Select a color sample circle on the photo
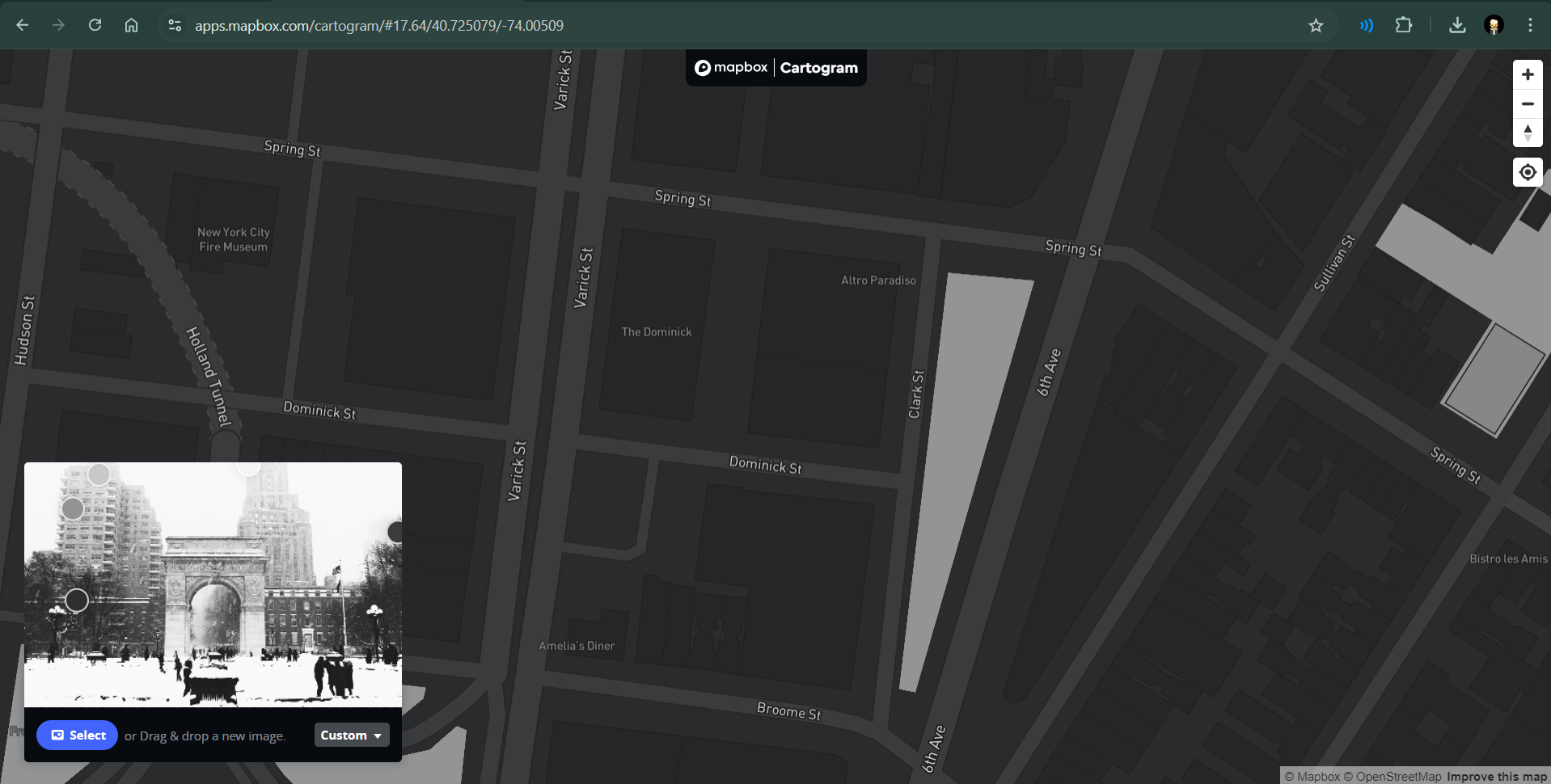1551x784 pixels. pos(99,474)
